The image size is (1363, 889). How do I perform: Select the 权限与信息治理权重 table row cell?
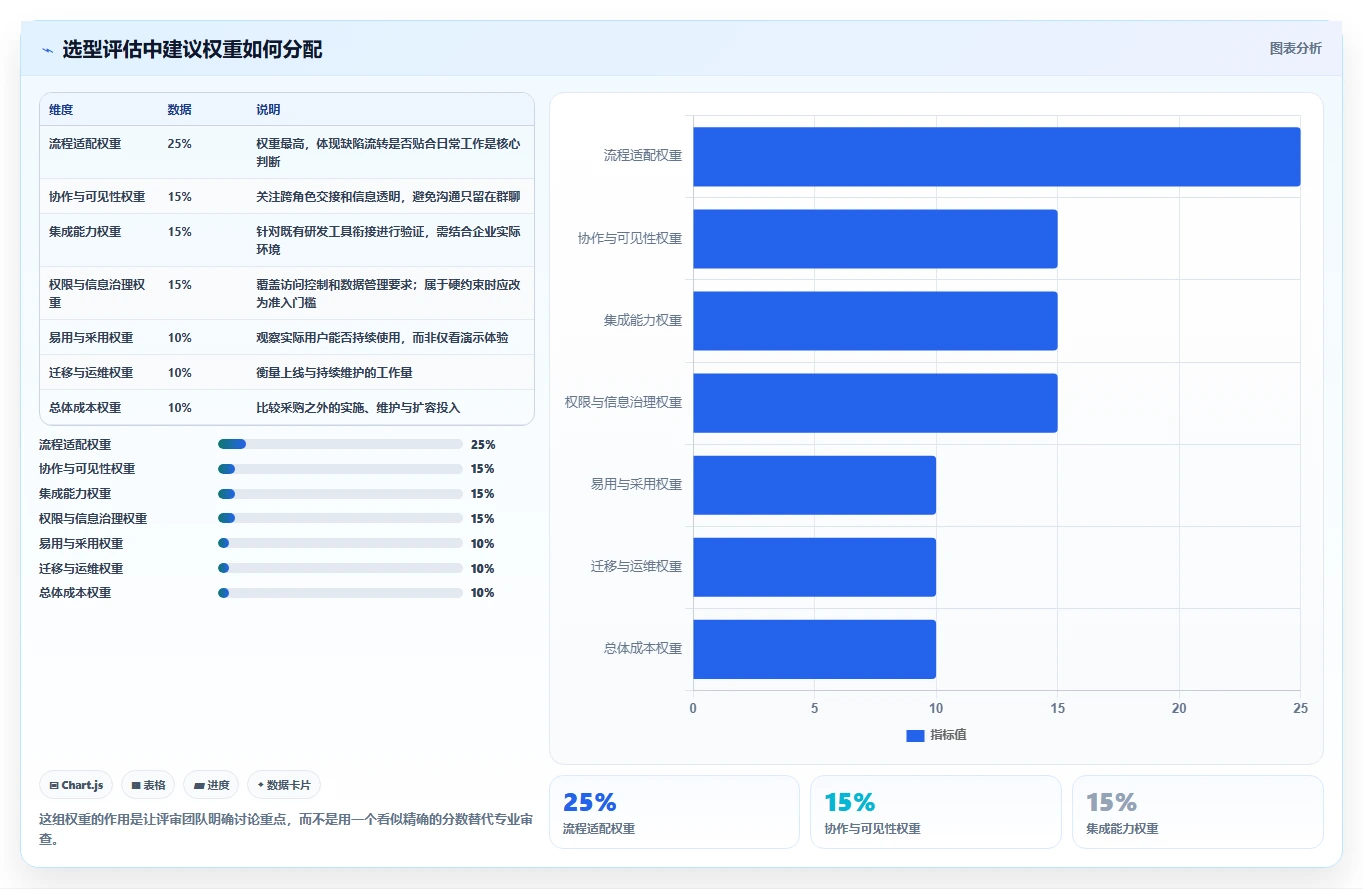(97, 293)
